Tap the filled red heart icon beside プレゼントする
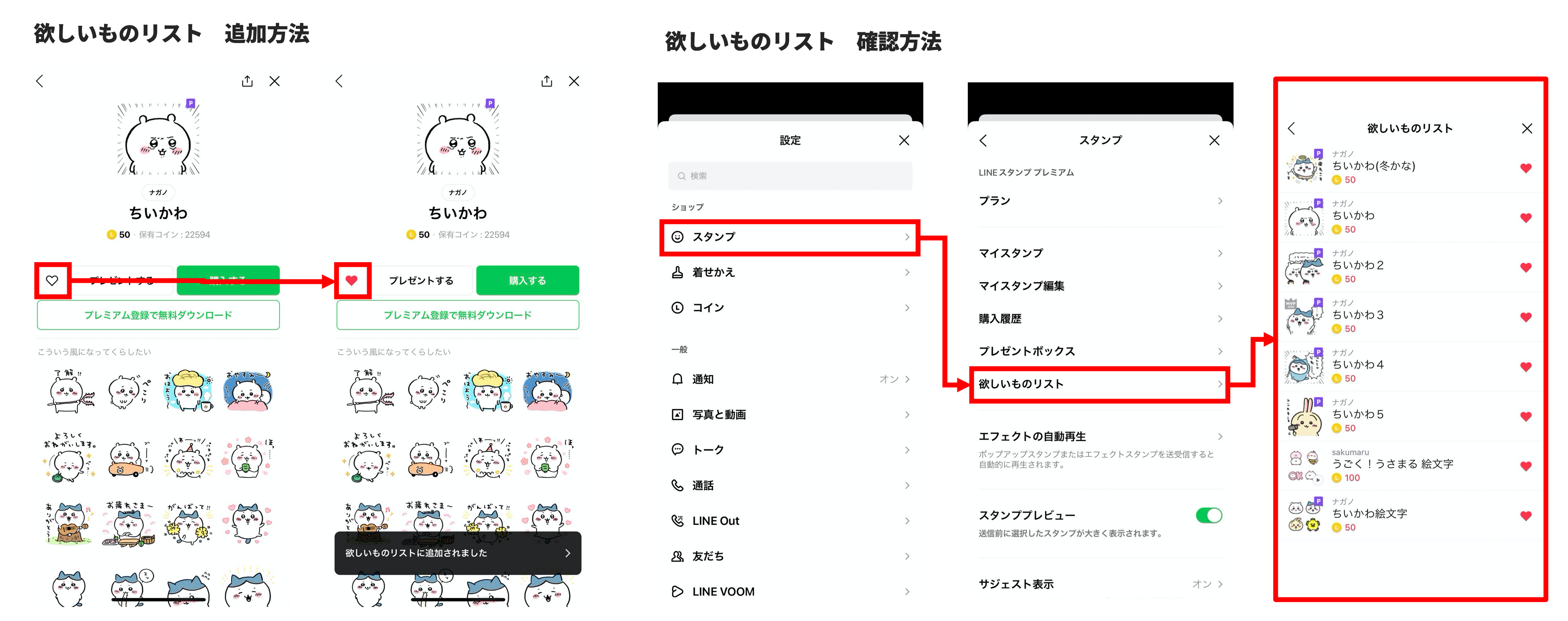This screenshot has width=1568, height=621. click(x=352, y=280)
